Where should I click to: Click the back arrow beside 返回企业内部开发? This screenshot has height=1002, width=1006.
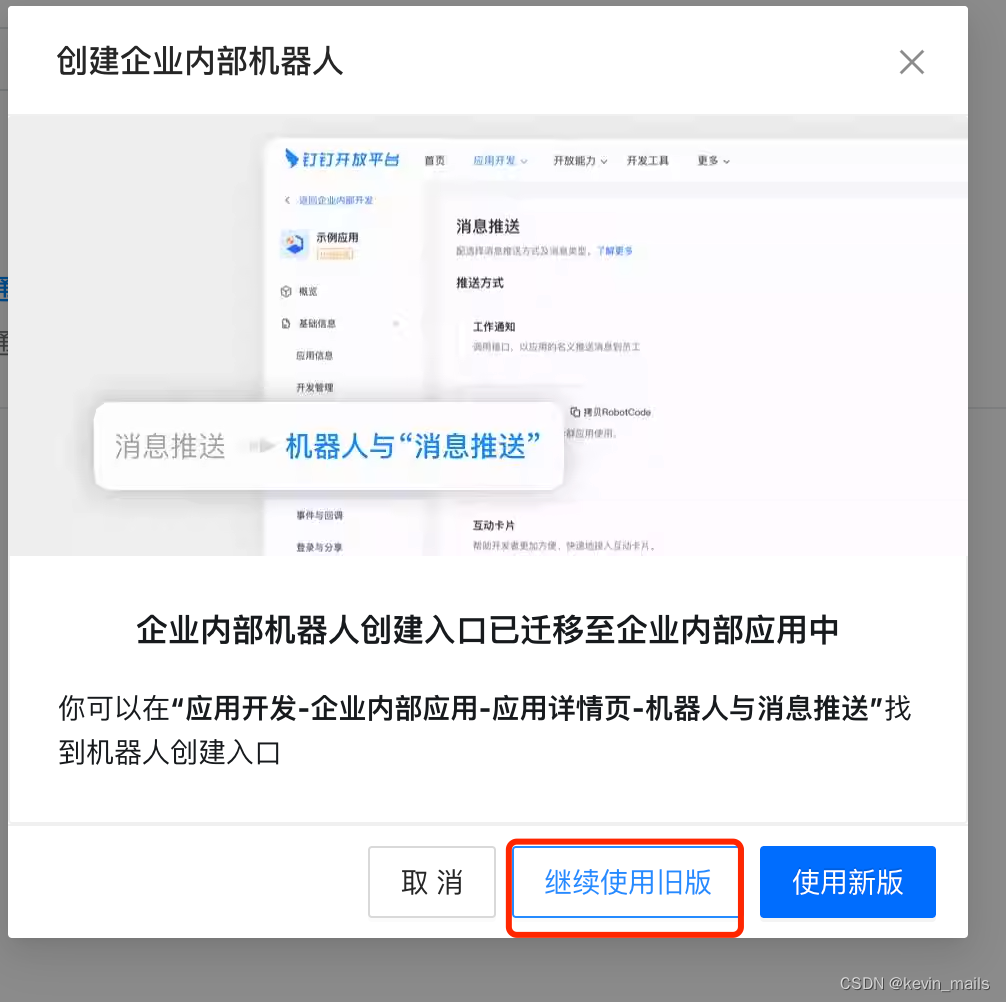tap(287, 200)
